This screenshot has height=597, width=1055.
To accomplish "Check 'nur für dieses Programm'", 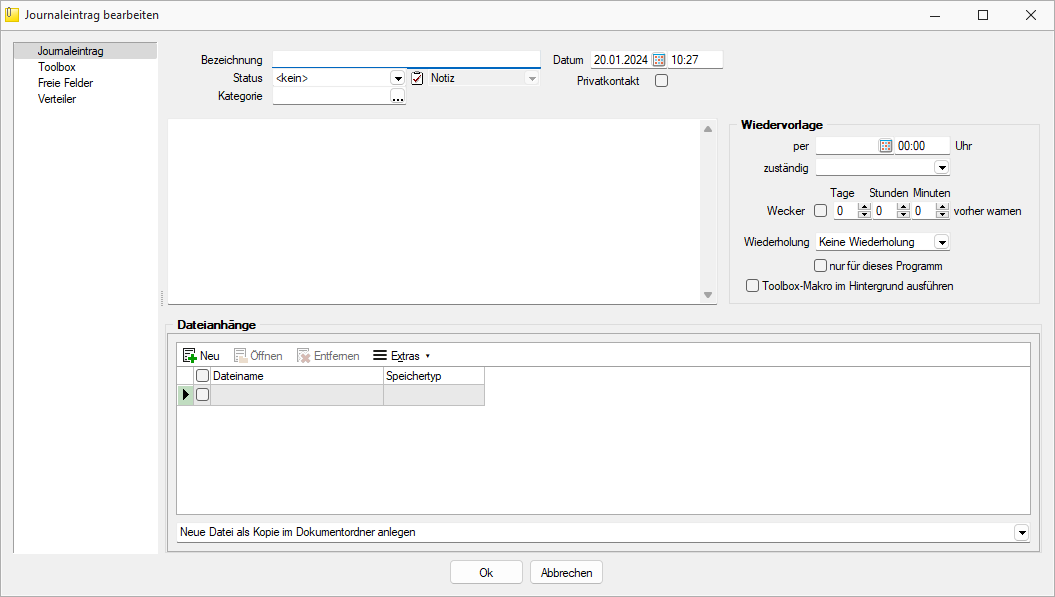I will pos(820,266).
